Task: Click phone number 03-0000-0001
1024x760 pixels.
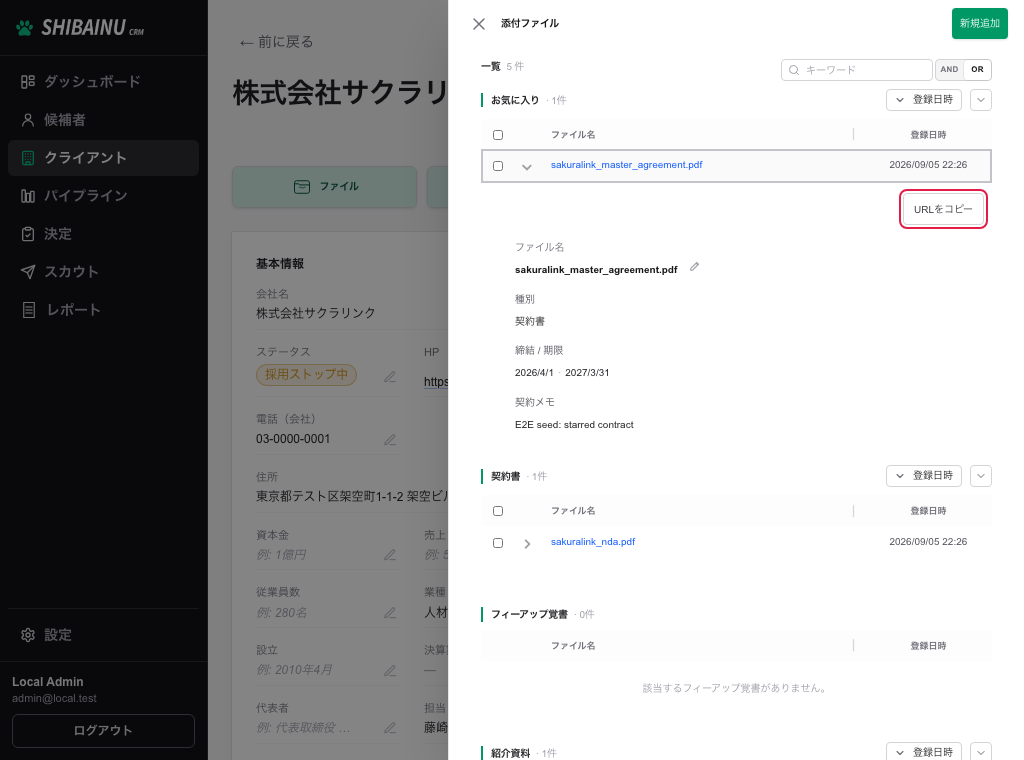Action: 293,439
